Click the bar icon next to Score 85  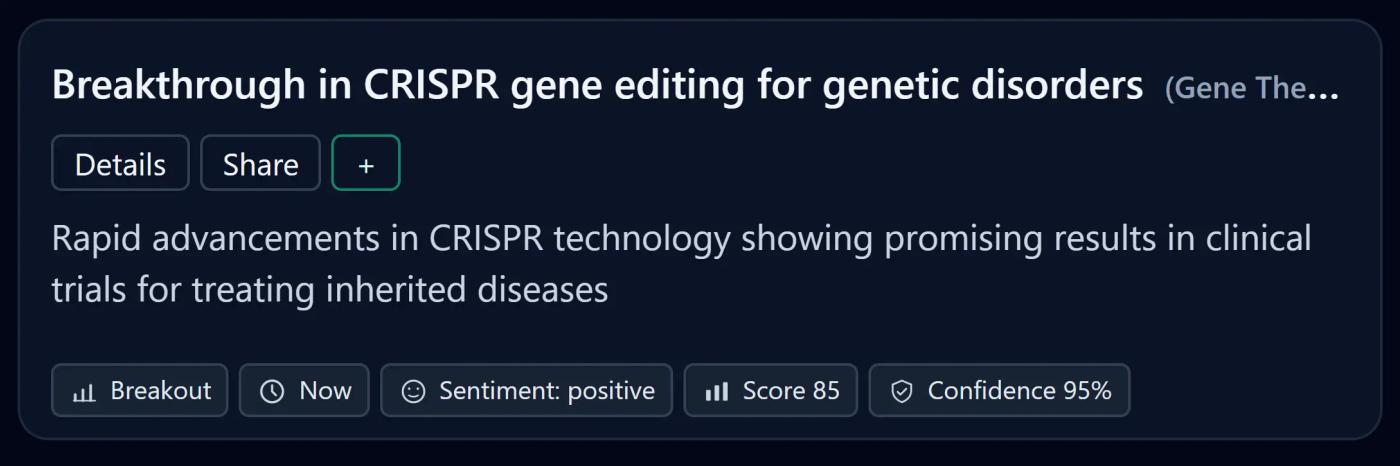point(716,391)
